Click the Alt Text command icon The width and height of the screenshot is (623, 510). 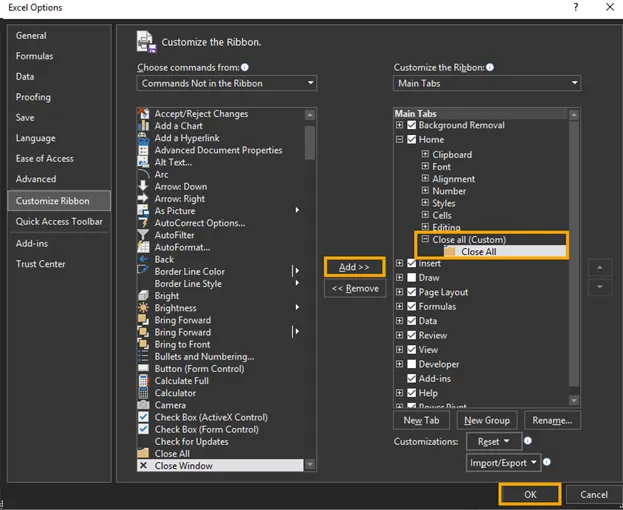143,162
